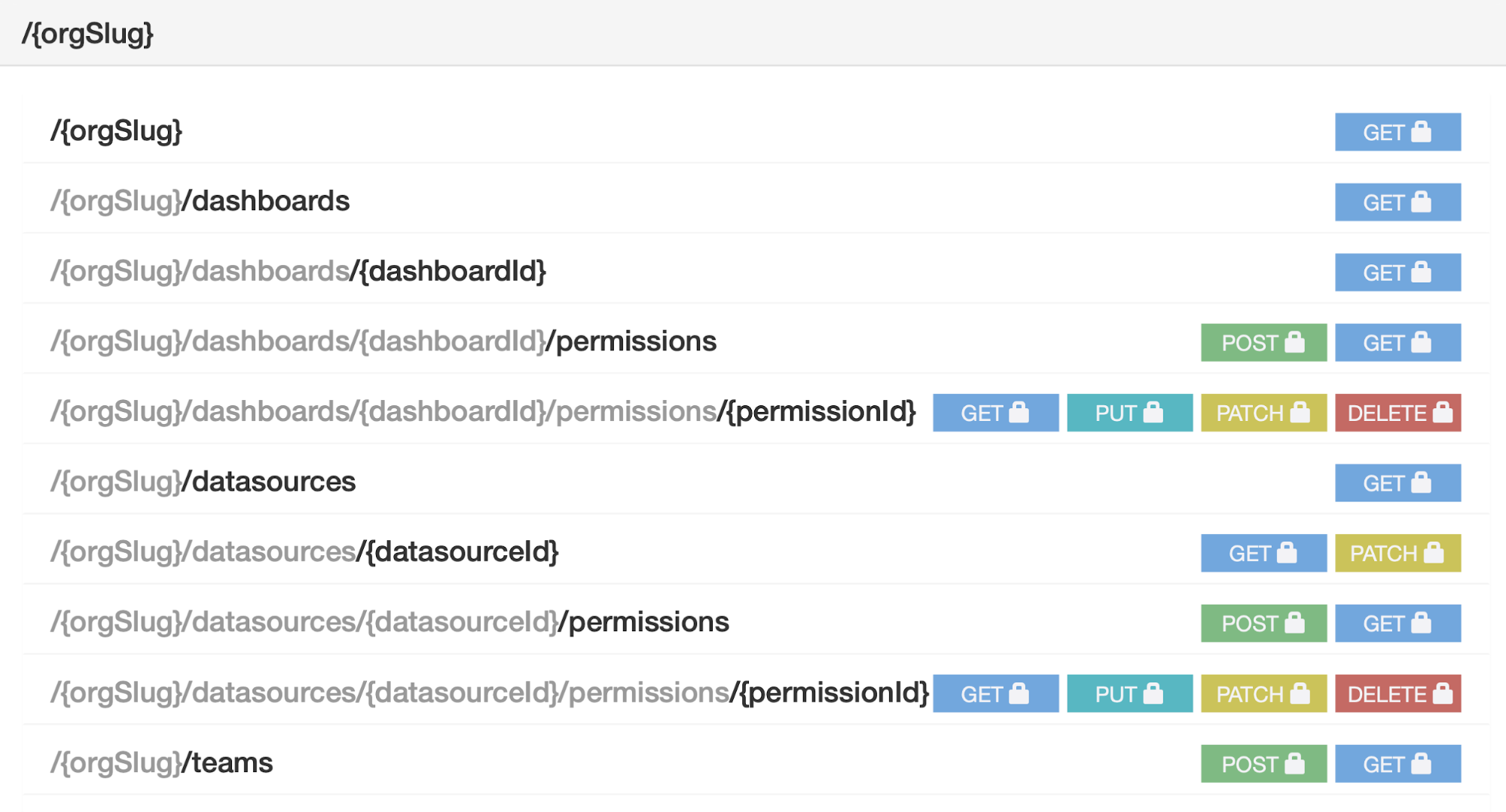Select PATCH on dashboards permissions/{permissionId}

1263,412
